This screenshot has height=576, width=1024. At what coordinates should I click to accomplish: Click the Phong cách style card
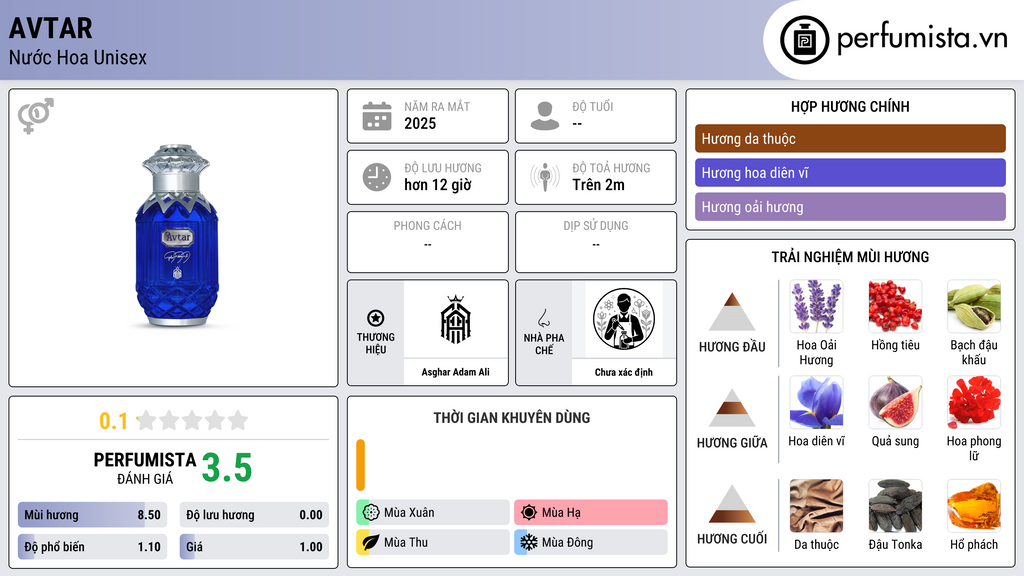pos(428,242)
